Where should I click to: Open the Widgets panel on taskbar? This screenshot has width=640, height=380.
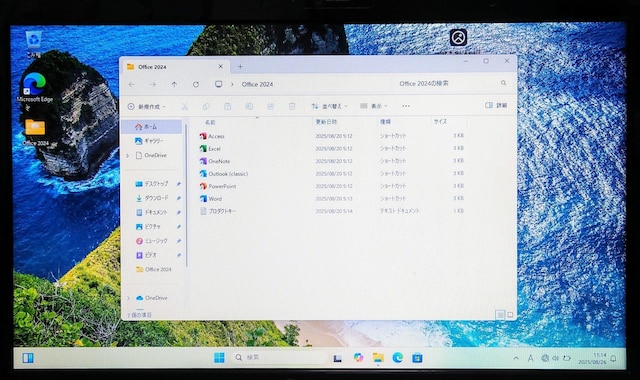(x=28, y=358)
